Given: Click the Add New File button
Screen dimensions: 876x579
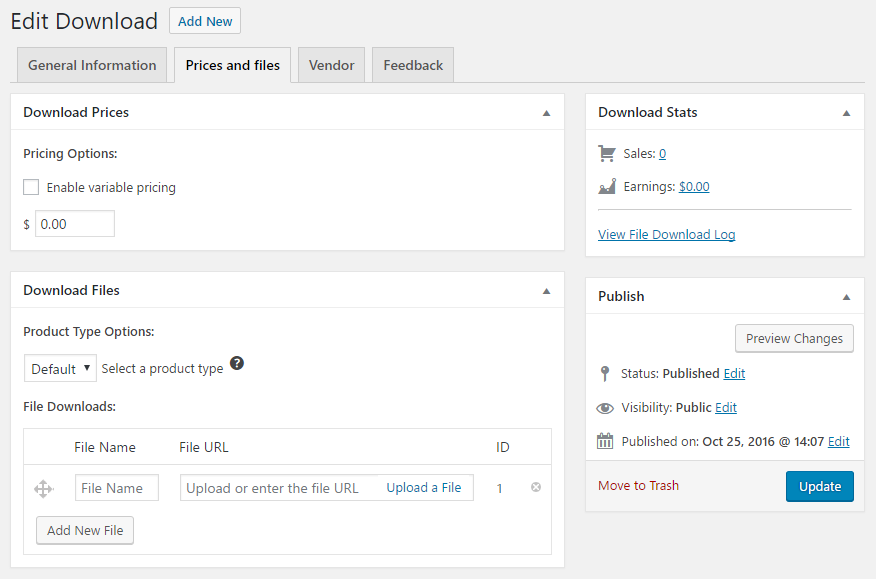Looking at the screenshot, I should pyautogui.click(x=85, y=530).
